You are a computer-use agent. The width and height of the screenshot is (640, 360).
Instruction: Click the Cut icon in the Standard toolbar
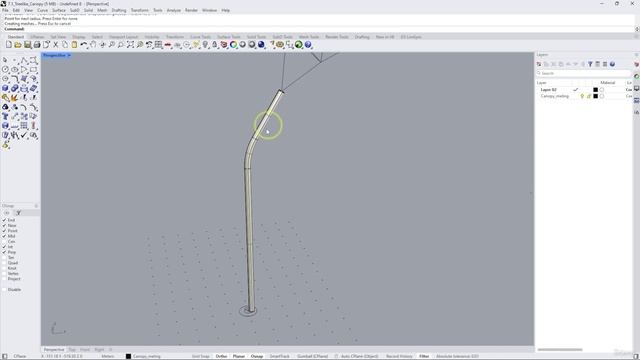tap(56, 44)
